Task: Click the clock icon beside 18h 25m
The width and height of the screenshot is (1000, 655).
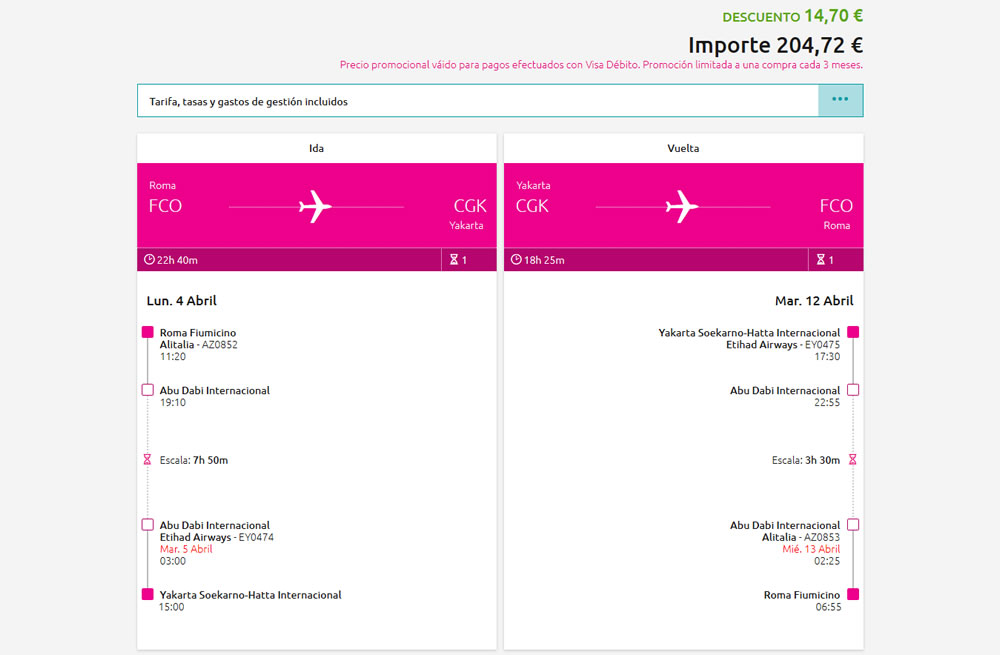Action: (x=517, y=260)
